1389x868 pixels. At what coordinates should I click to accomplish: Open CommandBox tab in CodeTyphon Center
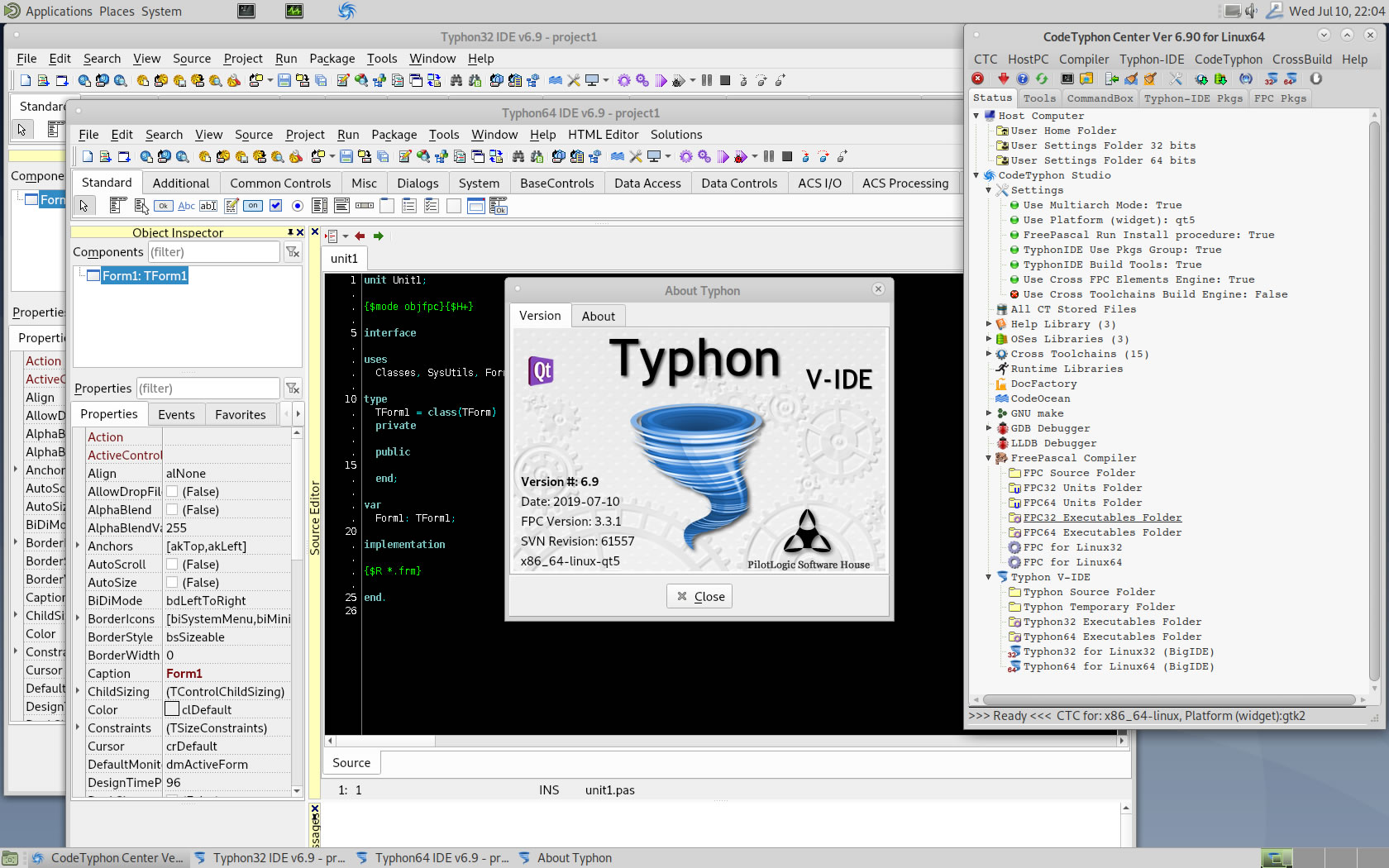point(1100,98)
